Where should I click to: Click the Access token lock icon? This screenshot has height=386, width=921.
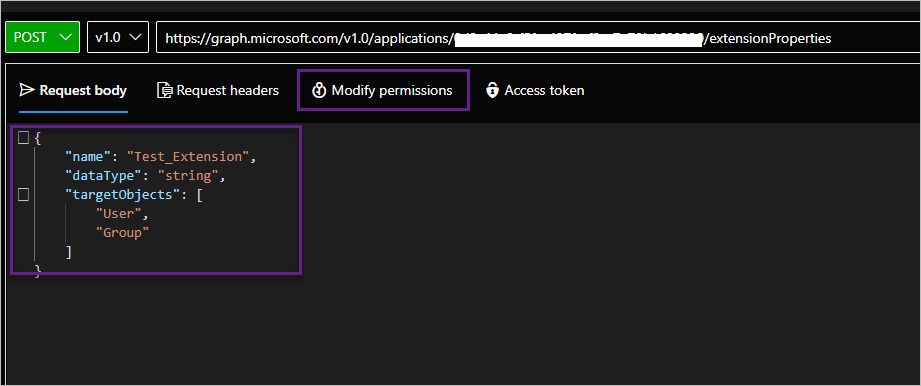[x=492, y=90]
